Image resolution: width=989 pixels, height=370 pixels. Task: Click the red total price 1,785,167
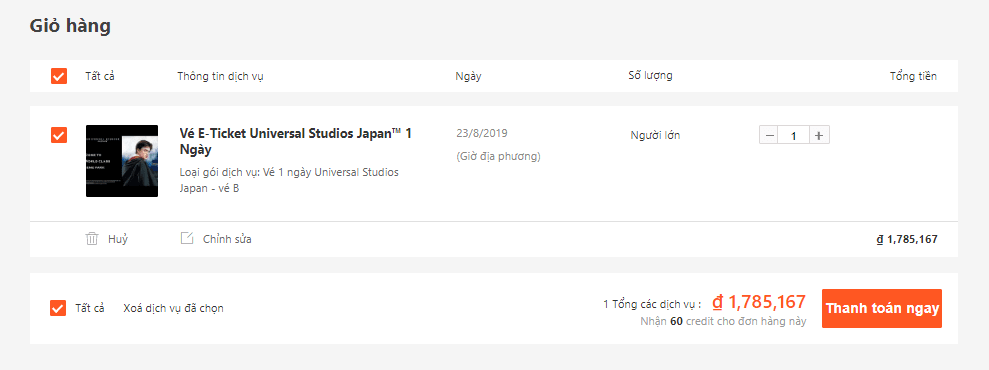point(759,302)
